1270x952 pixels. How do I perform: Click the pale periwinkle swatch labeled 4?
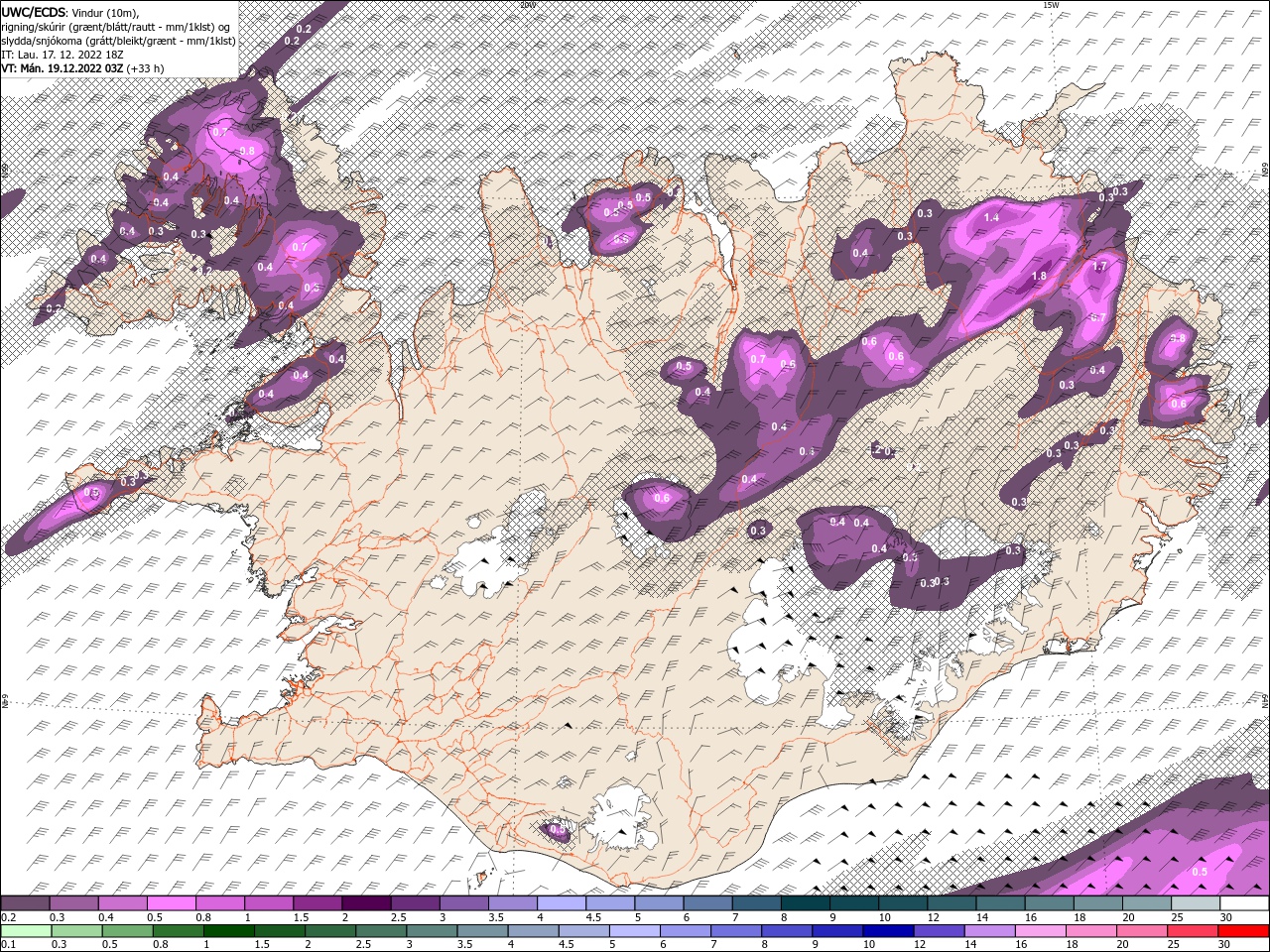pyautogui.click(x=560, y=903)
